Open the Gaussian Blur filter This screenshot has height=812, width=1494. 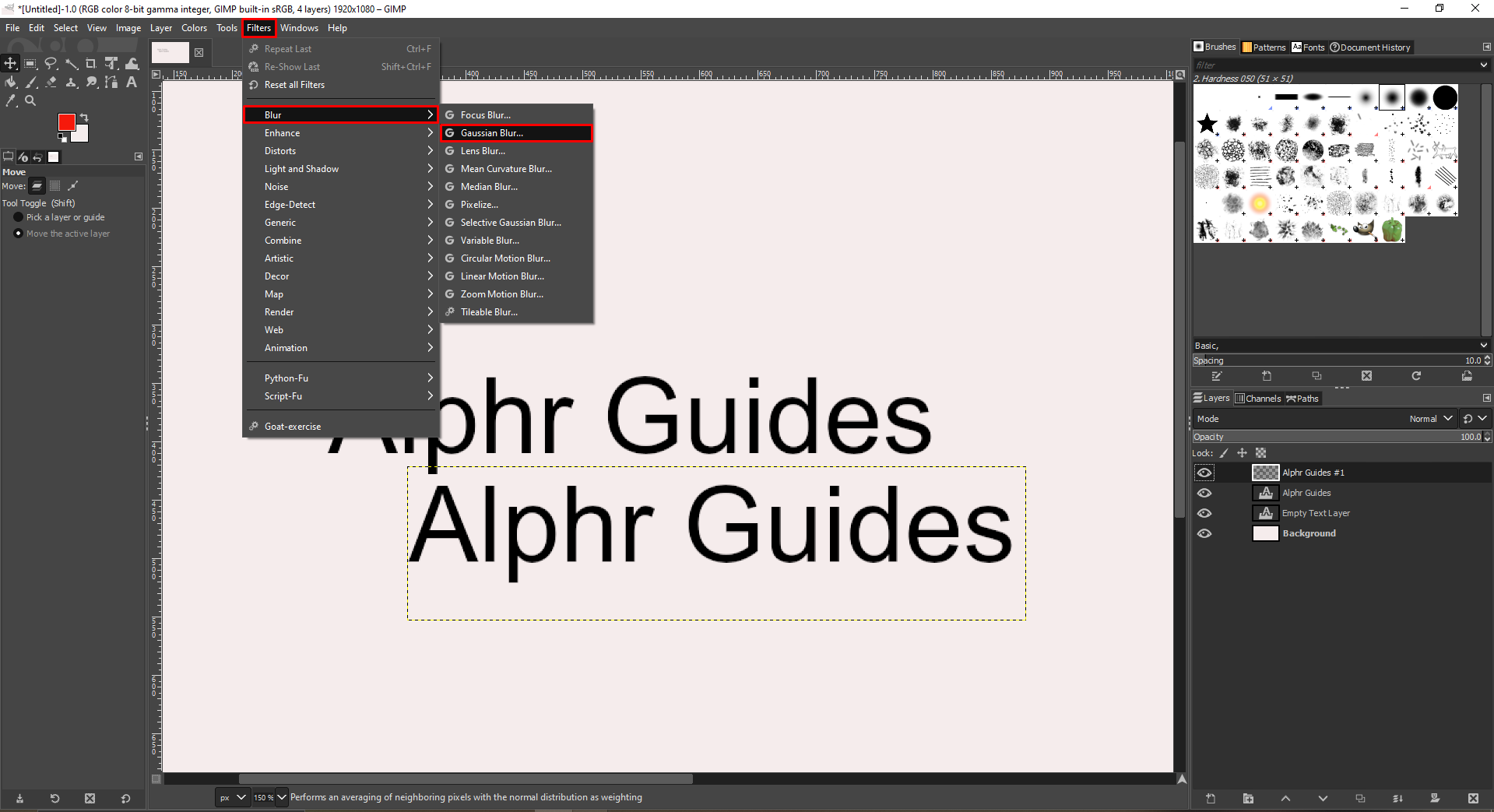coord(517,133)
